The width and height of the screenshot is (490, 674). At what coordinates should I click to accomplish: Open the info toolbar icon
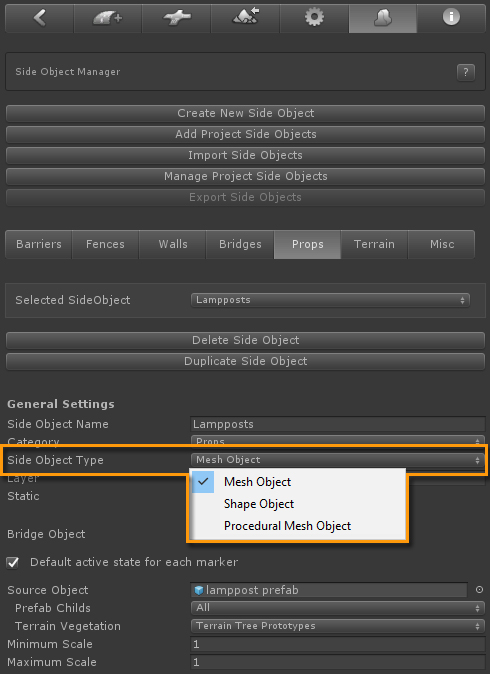coord(451,18)
